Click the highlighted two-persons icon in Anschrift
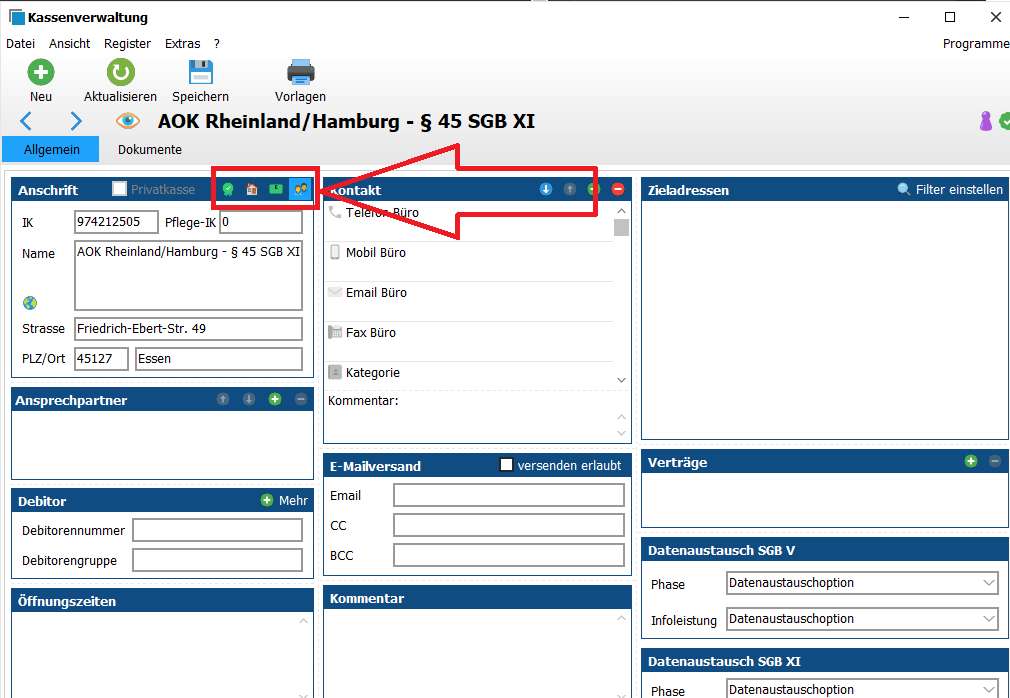 click(x=300, y=189)
